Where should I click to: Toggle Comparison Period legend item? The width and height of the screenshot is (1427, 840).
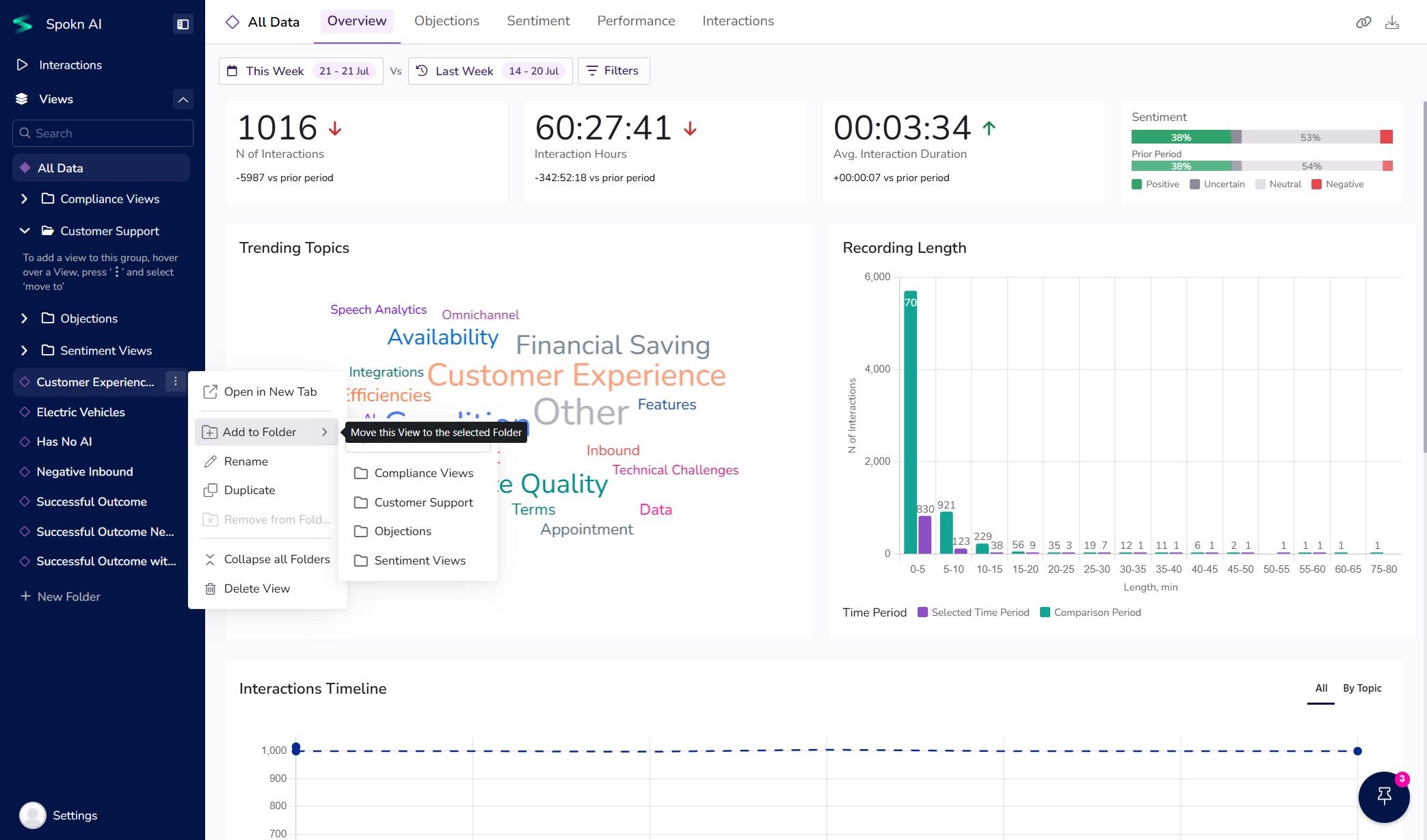pyautogui.click(x=1091, y=612)
